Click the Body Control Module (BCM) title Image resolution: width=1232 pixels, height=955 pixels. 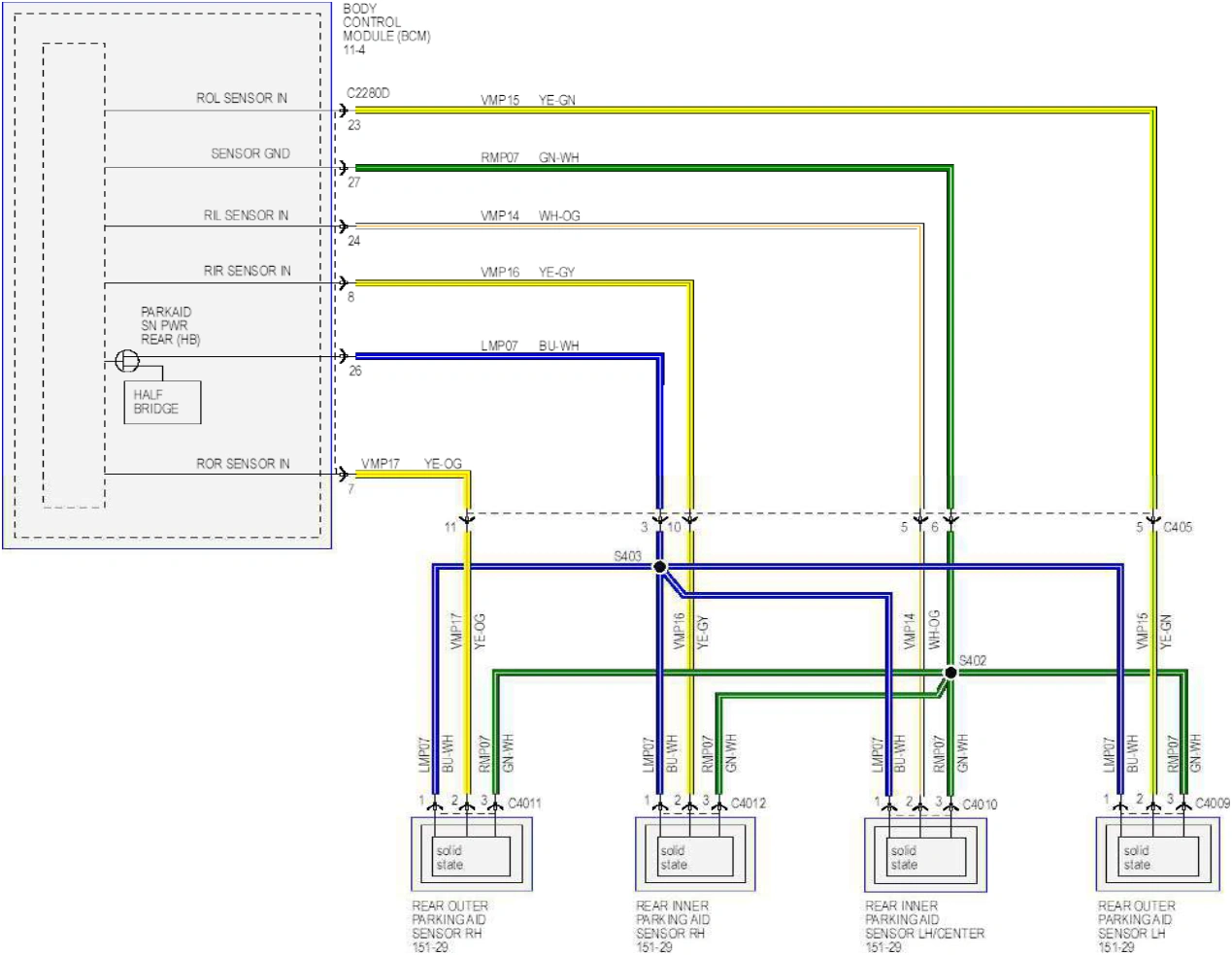pos(386,29)
